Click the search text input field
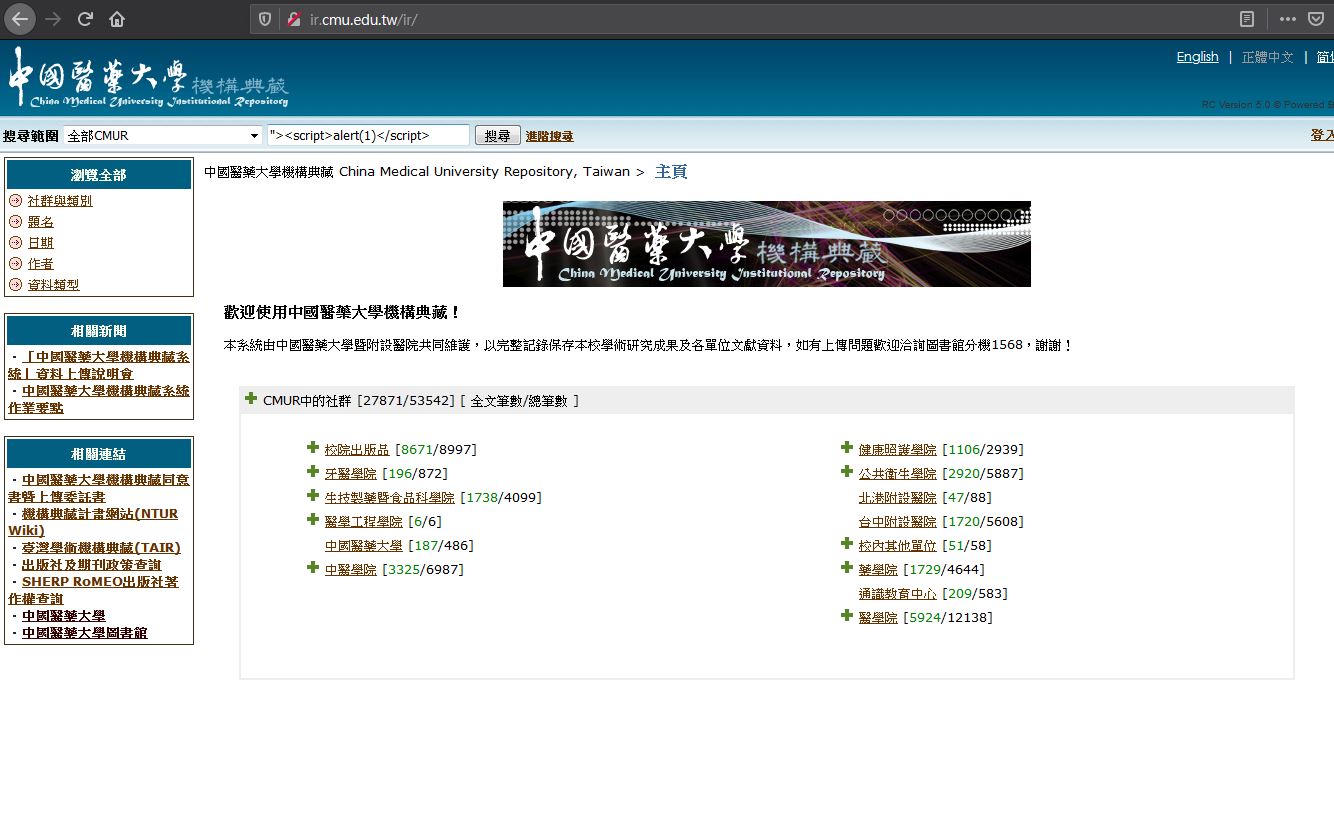This screenshot has width=1334, height=824. (x=368, y=136)
